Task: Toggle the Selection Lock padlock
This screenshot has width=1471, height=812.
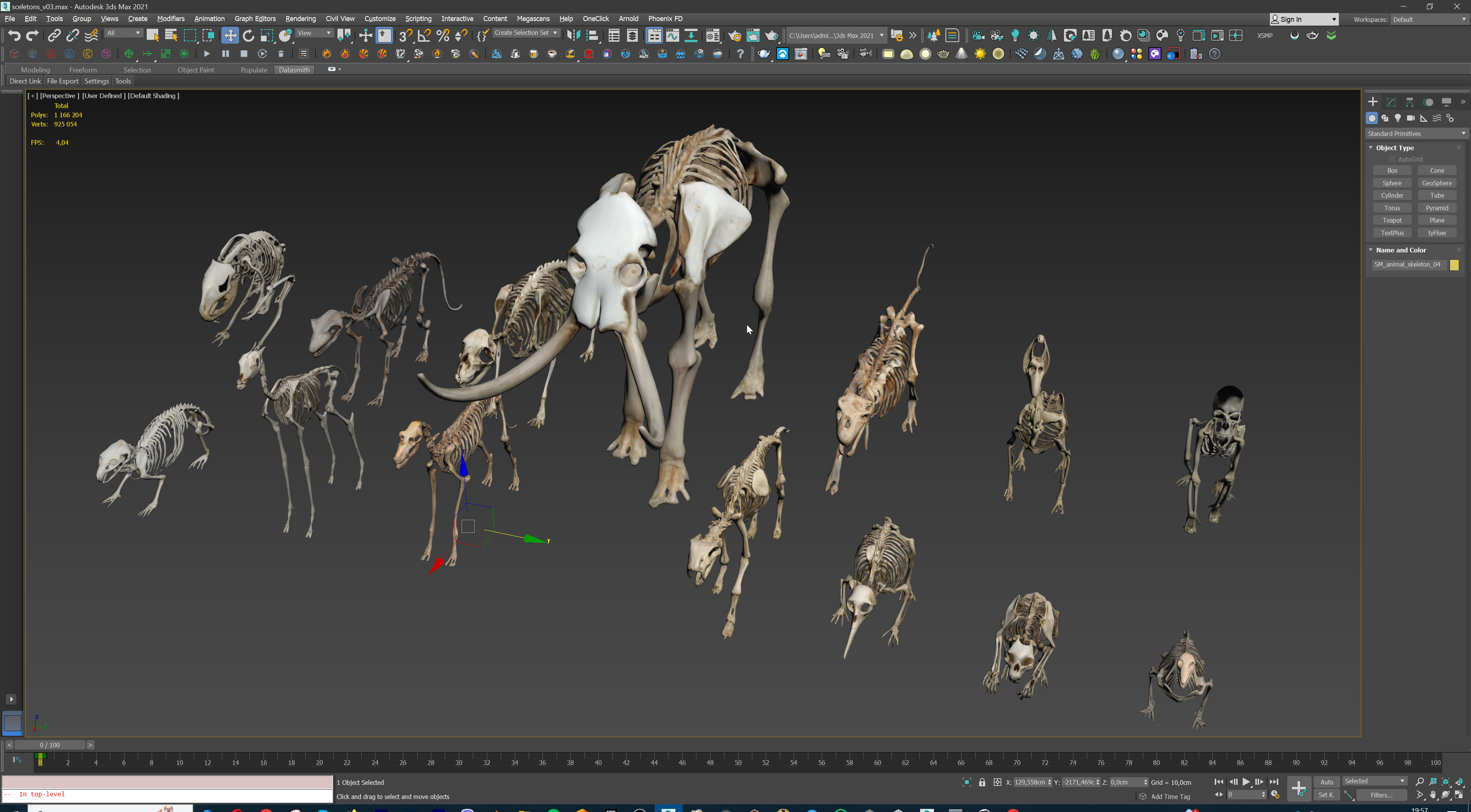Action: click(982, 782)
